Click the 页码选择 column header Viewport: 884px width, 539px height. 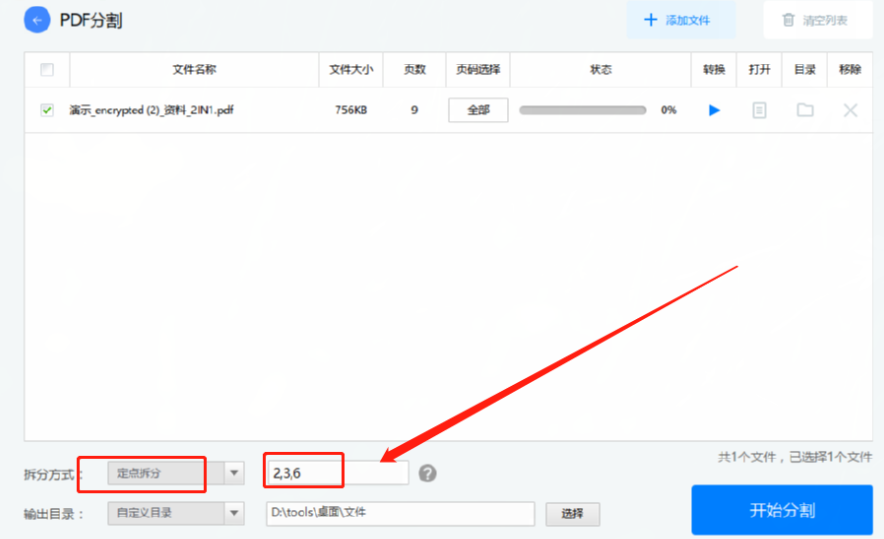478,69
